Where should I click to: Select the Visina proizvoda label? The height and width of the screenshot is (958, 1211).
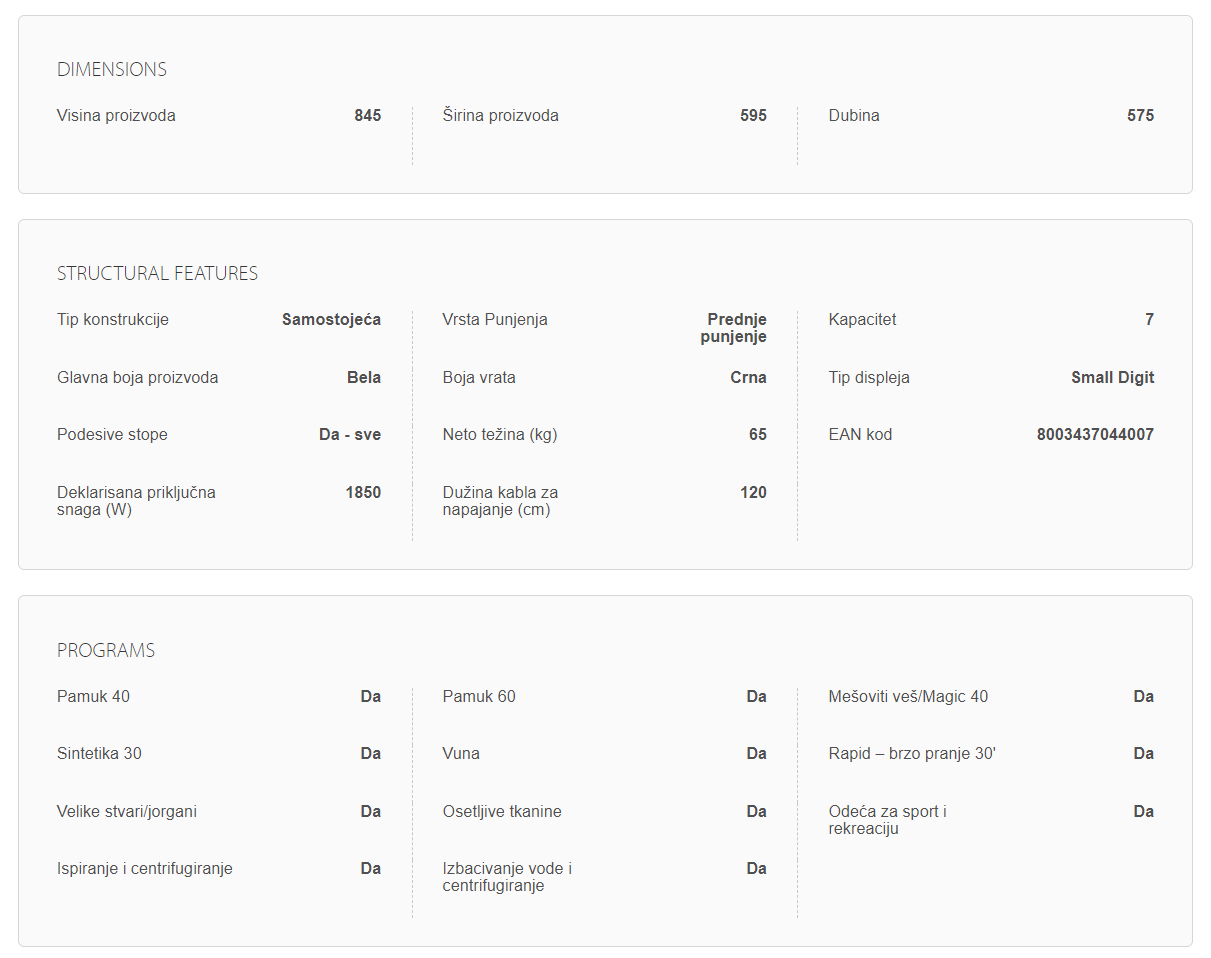(x=116, y=116)
